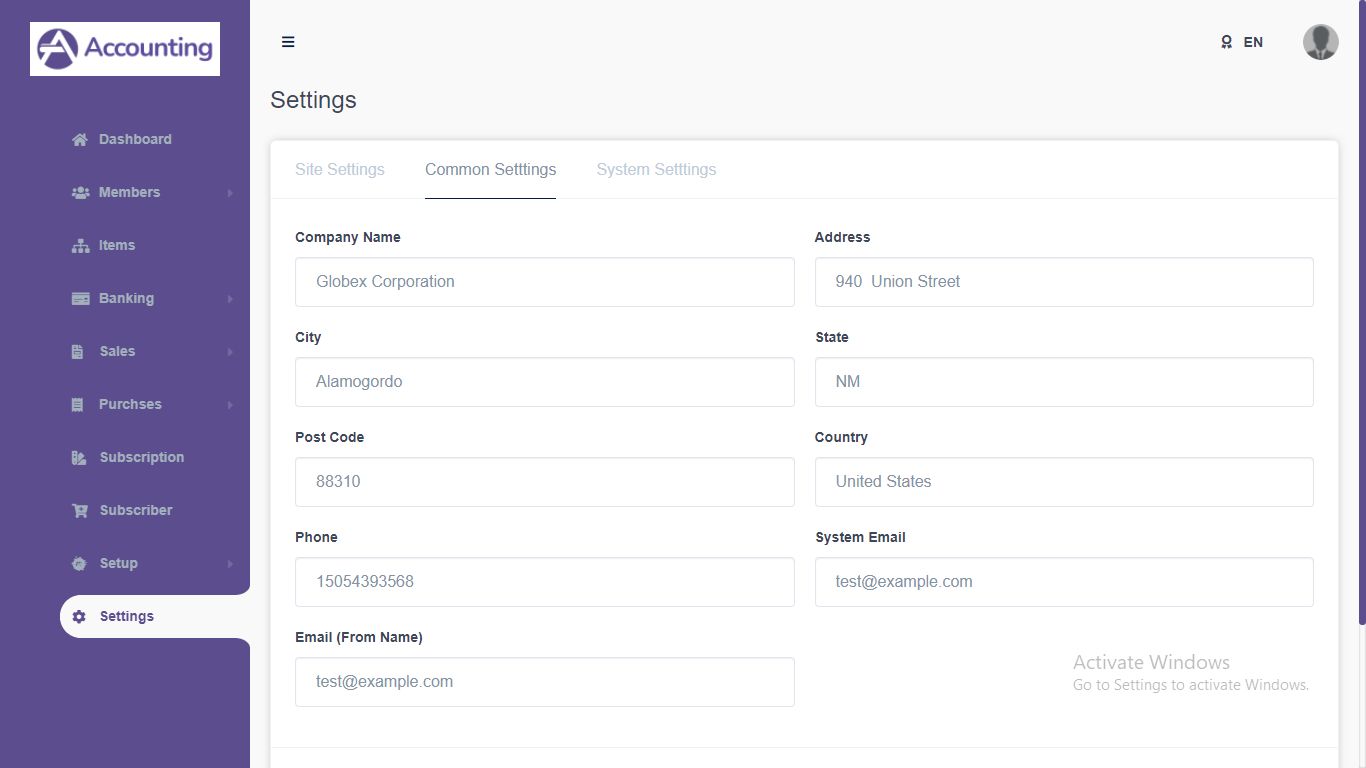The height and width of the screenshot is (768, 1366).
Task: Click the Dashboard home icon
Action: coord(80,140)
